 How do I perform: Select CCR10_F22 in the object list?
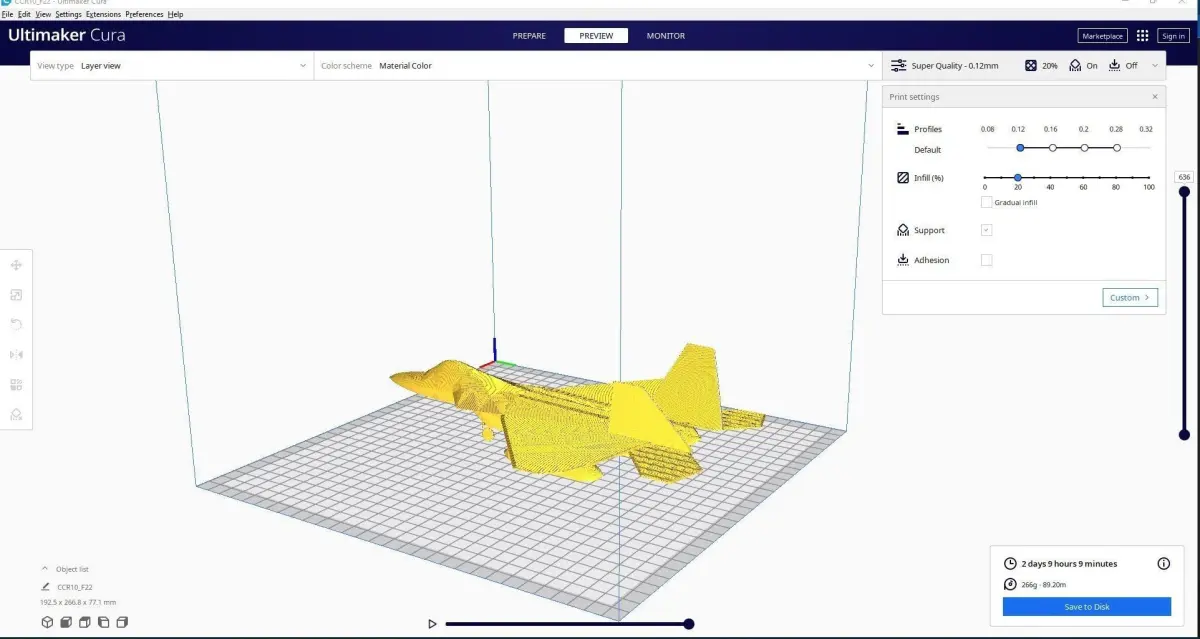tap(75, 587)
